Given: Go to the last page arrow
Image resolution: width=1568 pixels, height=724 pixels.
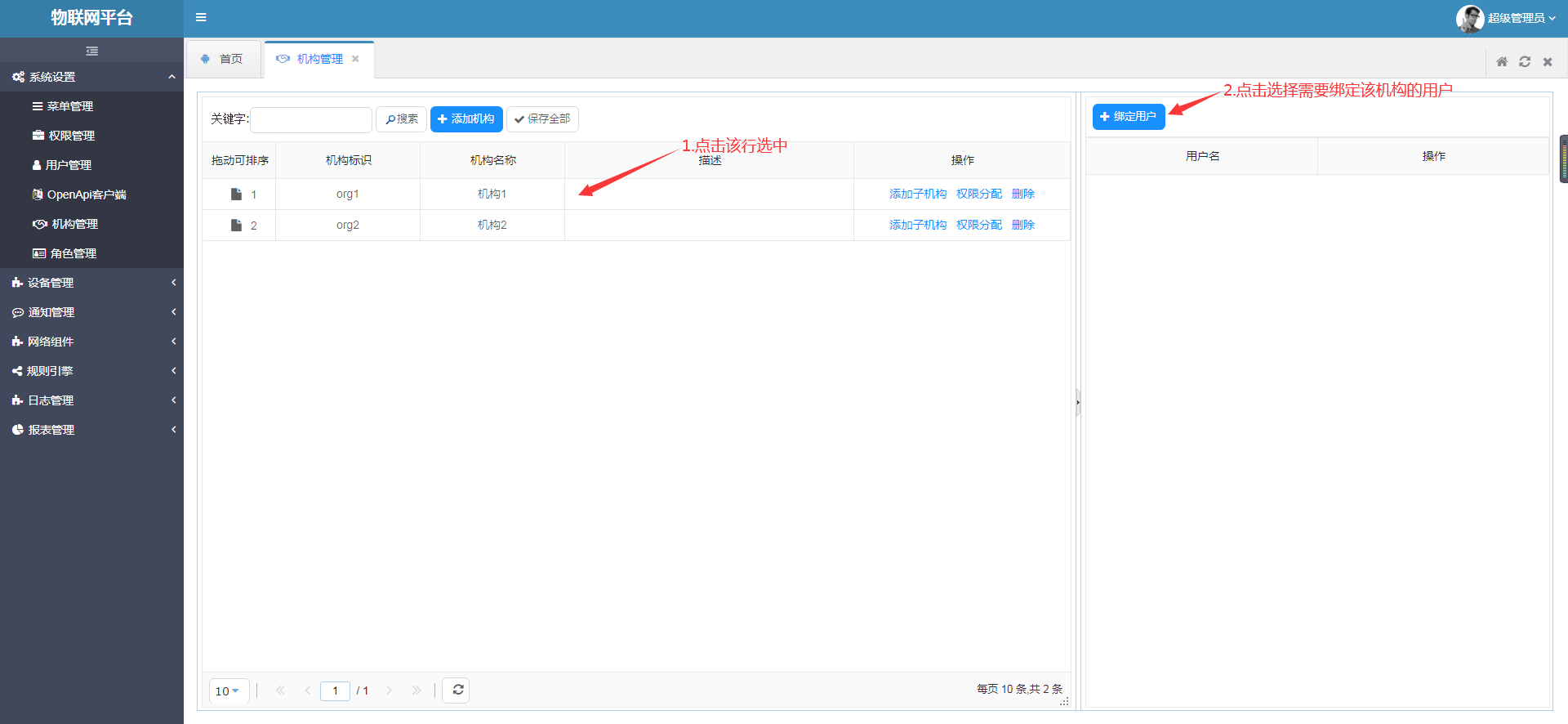Looking at the screenshot, I should pos(416,690).
